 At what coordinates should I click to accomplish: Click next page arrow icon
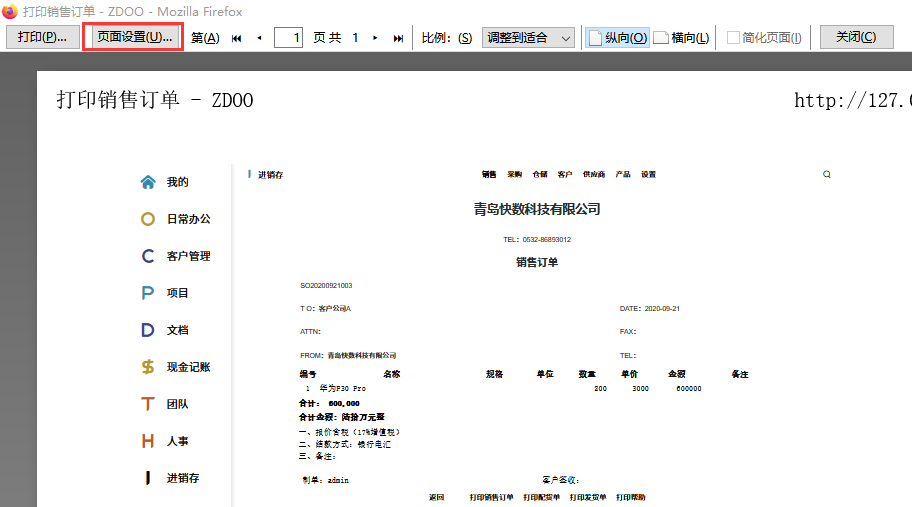(375, 38)
